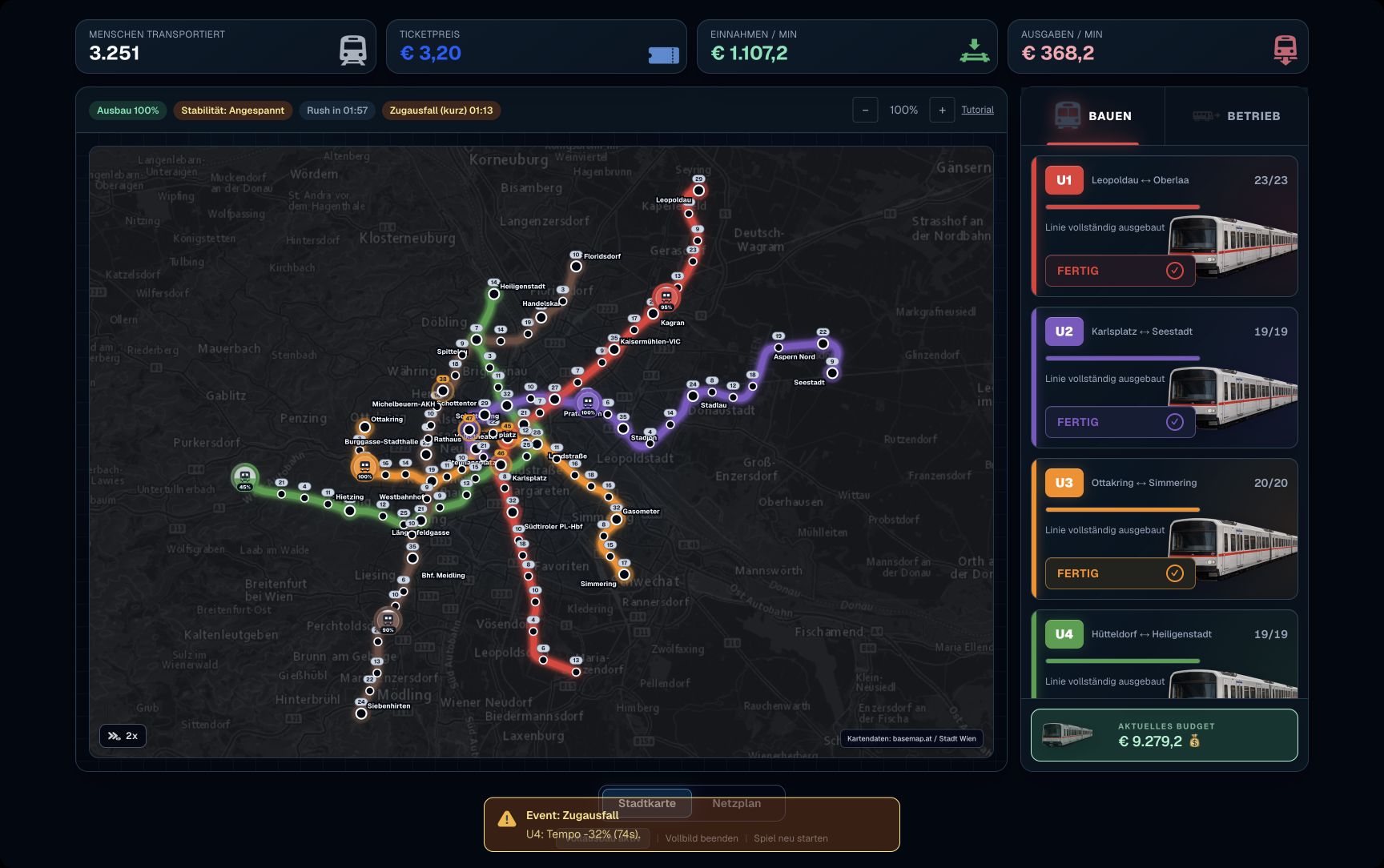Click the Fertig button for line U1
1384x868 pixels.
pos(1120,271)
